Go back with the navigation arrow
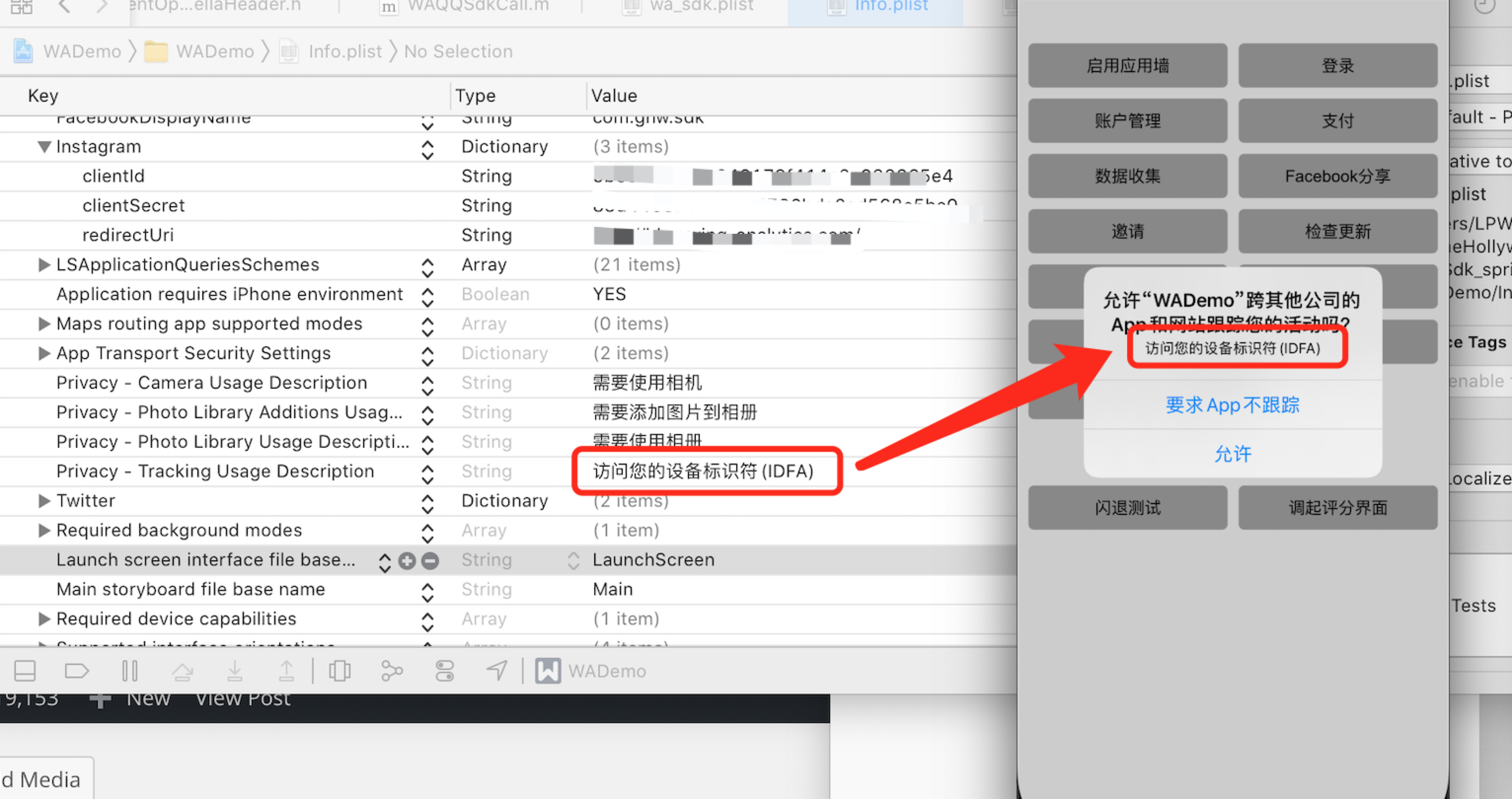The width and height of the screenshot is (1512, 799). click(x=65, y=6)
